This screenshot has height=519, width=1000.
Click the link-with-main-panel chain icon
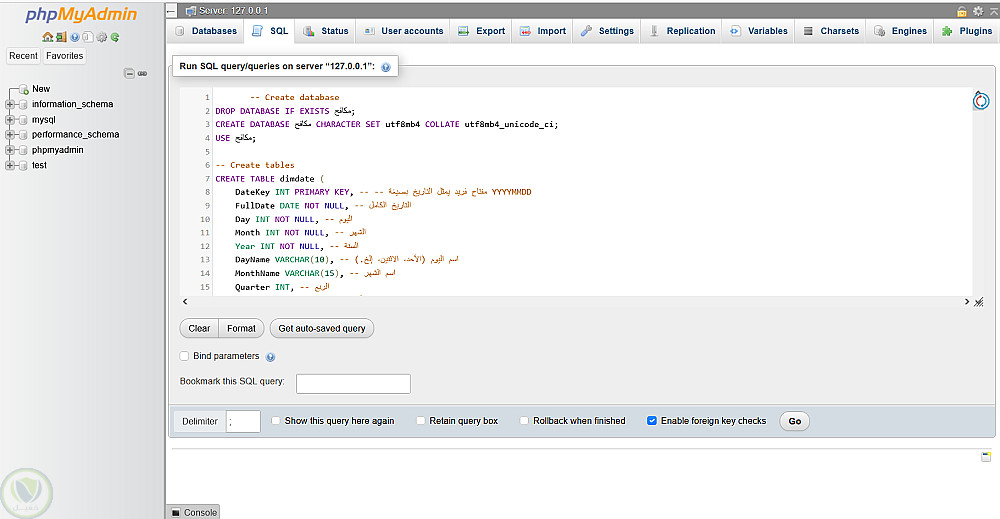143,73
